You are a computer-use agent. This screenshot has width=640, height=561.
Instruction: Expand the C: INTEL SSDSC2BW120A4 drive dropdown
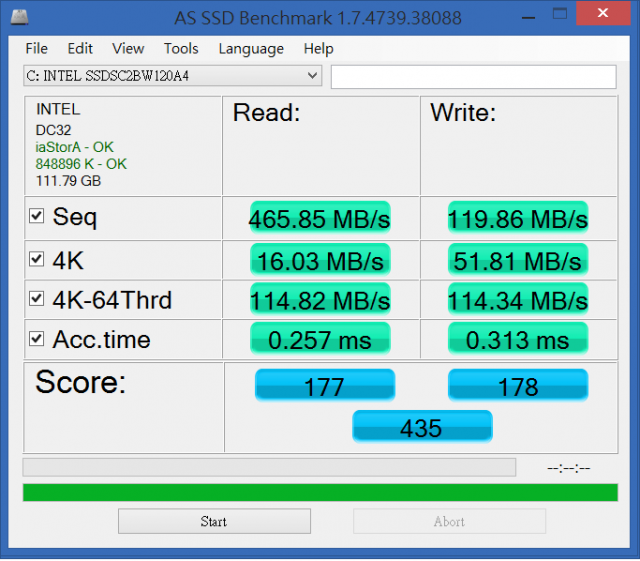point(173,76)
